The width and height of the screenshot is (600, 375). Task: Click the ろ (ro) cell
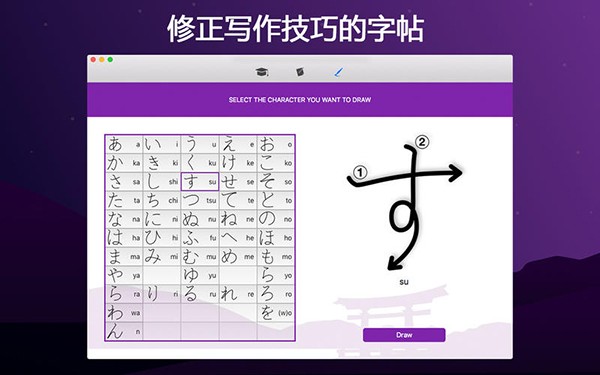click(x=276, y=295)
